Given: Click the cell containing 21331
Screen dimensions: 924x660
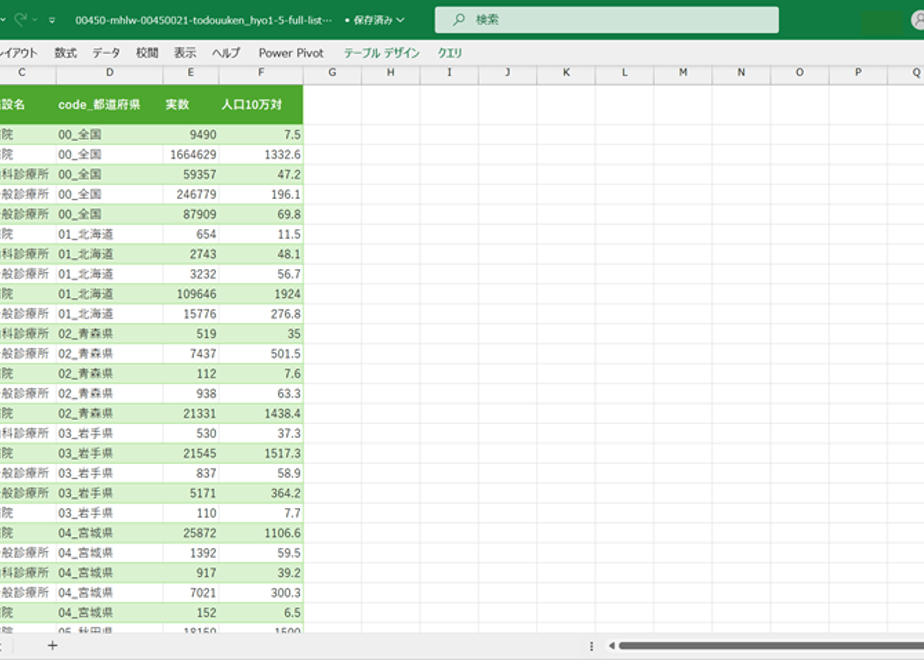Looking at the screenshot, I should (x=191, y=414).
